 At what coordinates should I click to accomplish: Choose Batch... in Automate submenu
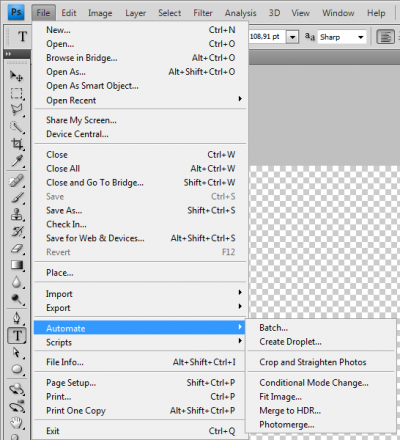(x=321, y=328)
